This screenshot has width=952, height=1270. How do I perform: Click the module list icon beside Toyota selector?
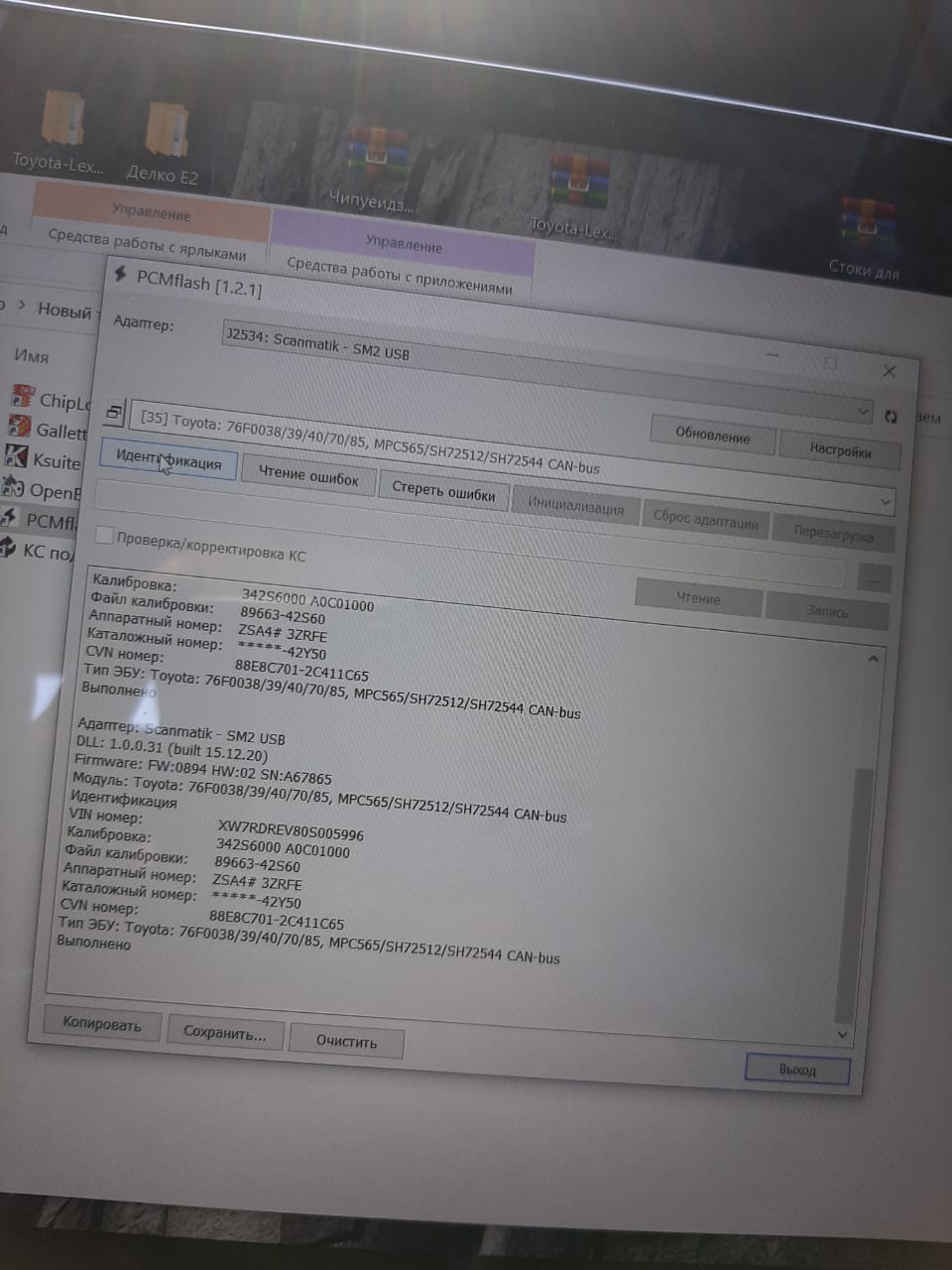tap(115, 412)
